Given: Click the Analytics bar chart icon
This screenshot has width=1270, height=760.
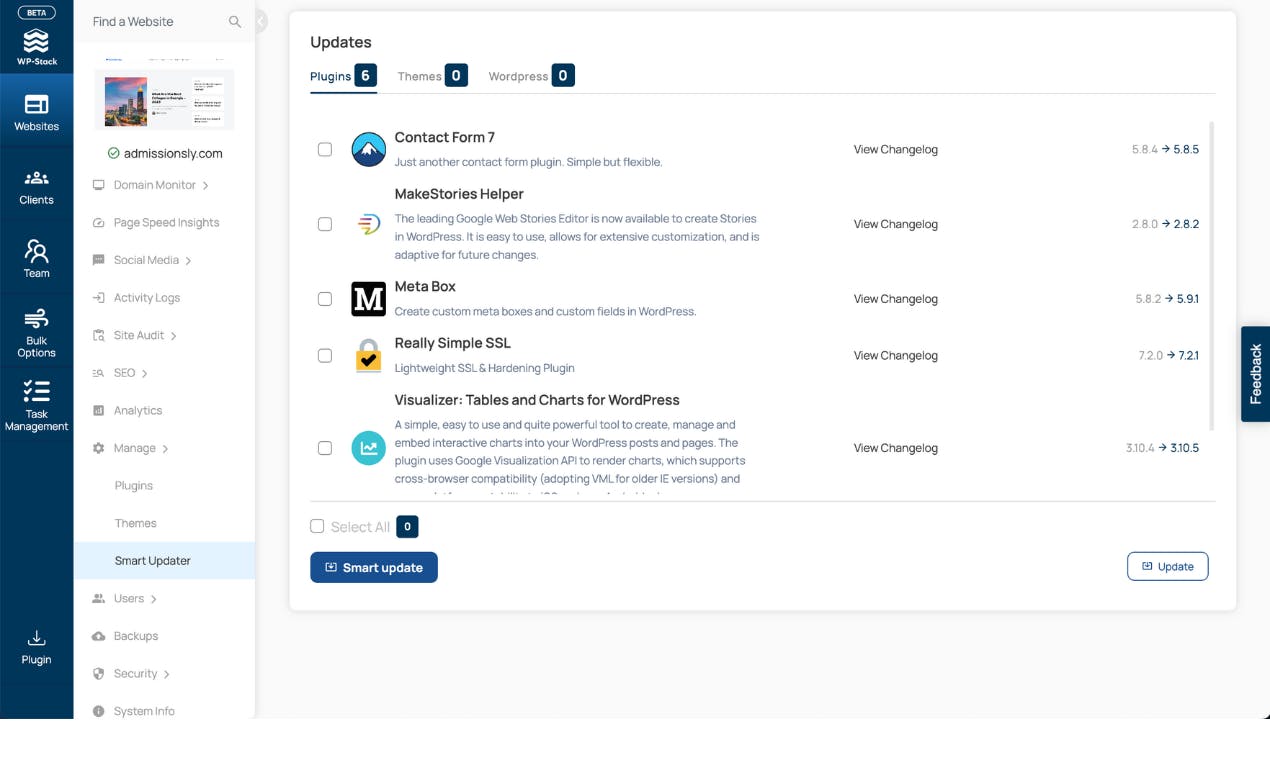Looking at the screenshot, I should [98, 411].
